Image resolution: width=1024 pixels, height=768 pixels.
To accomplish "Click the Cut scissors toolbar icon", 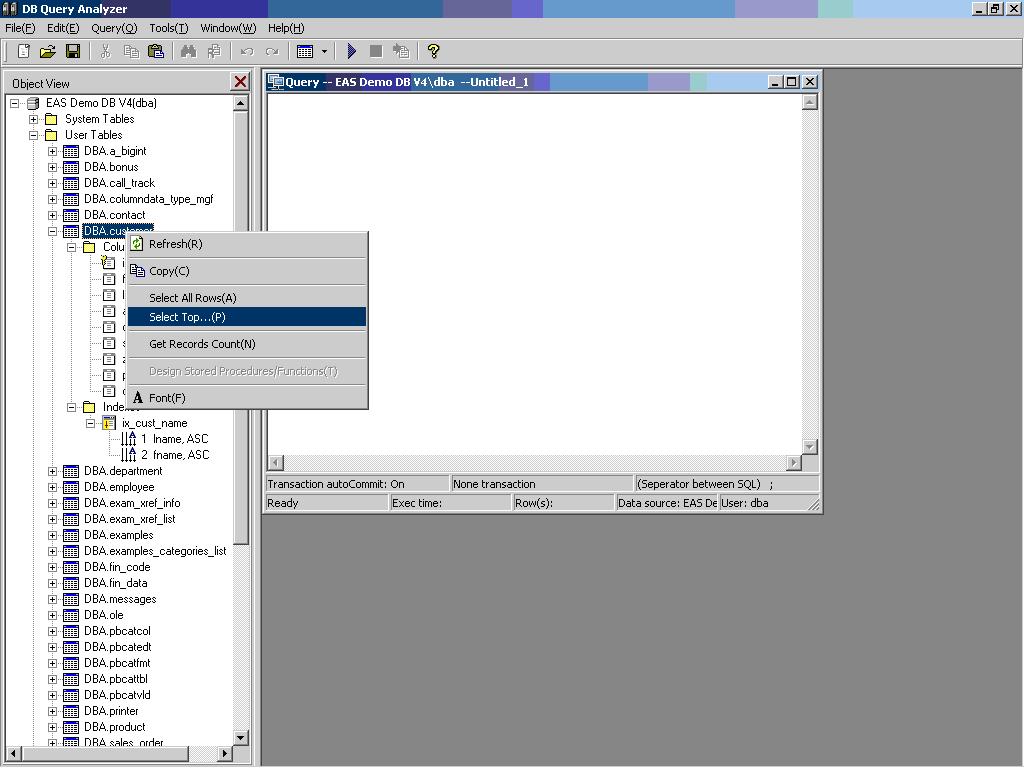I will (105, 51).
